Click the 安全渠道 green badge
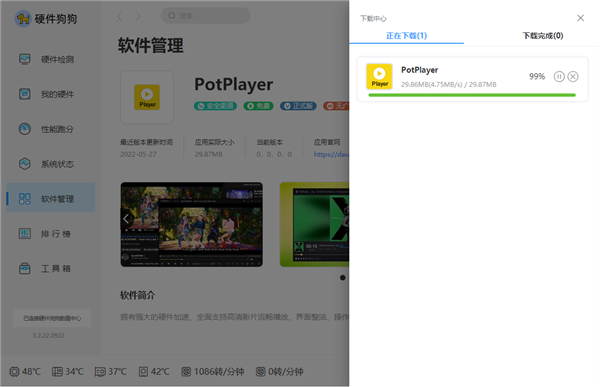The width and height of the screenshot is (600, 387). 215,106
